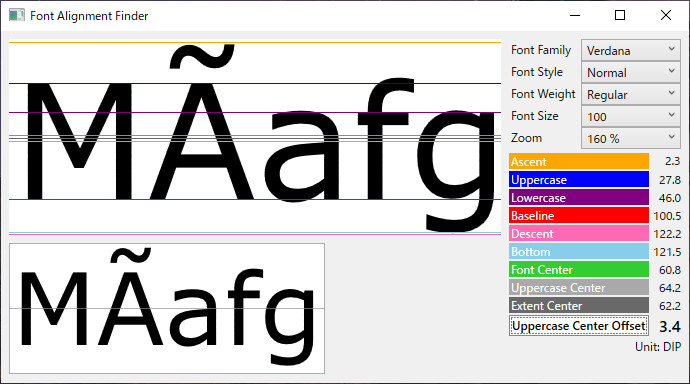The height and width of the screenshot is (384, 690).
Task: Click the Font Weight label
Action: [x=543, y=94]
